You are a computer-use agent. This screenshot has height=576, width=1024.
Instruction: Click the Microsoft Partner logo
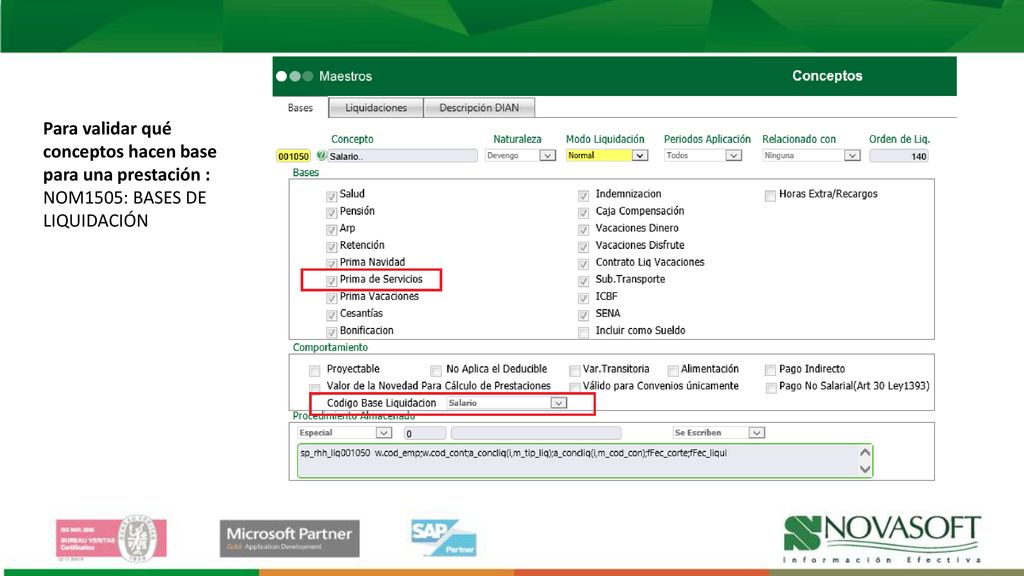pyautogui.click(x=289, y=538)
